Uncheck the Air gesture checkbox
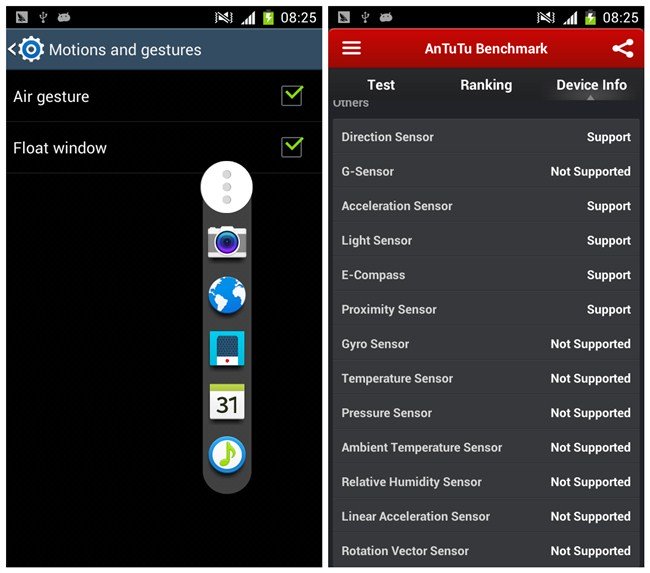This screenshot has width=650, height=573. click(x=292, y=96)
